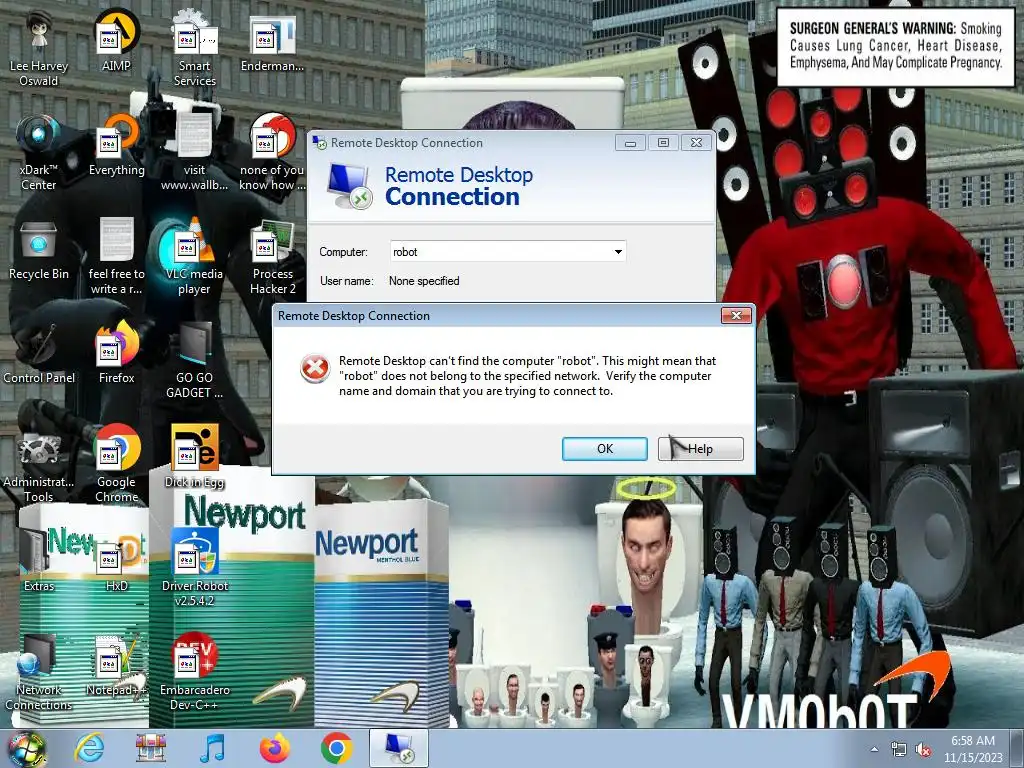Launch Chrome from the taskbar
The height and width of the screenshot is (768, 1024).
(336, 748)
